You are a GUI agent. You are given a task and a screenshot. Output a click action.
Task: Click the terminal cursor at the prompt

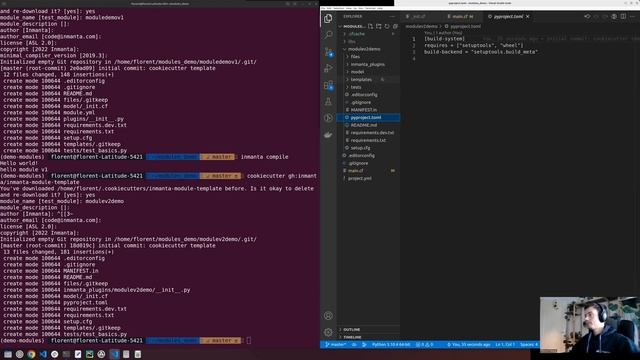[x=249, y=340]
